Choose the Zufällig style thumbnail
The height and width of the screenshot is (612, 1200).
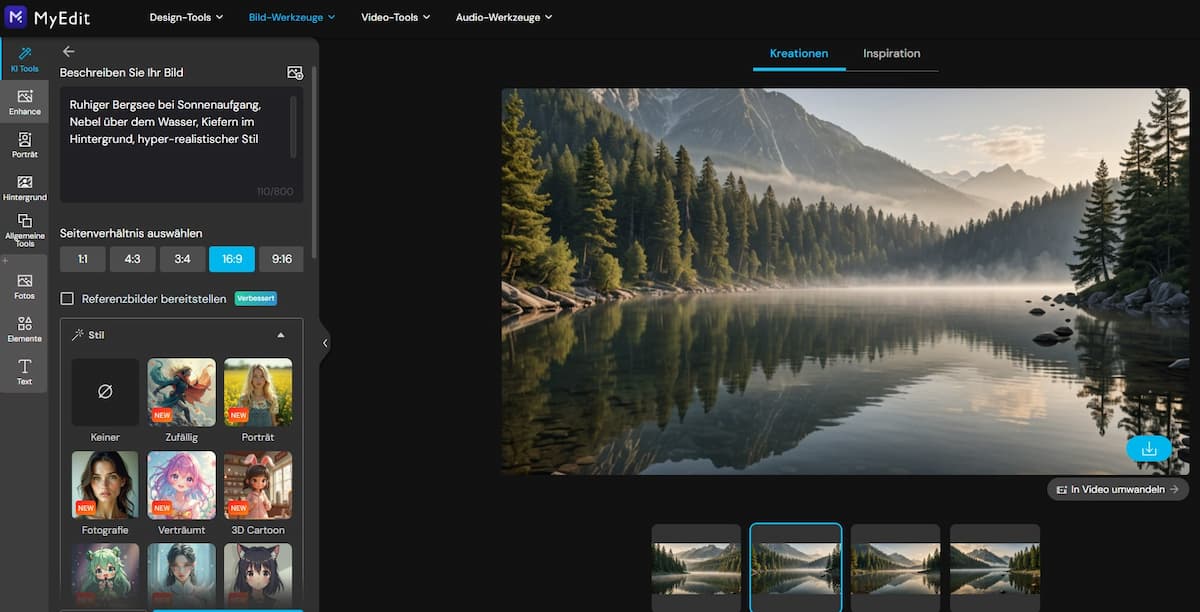(181, 392)
